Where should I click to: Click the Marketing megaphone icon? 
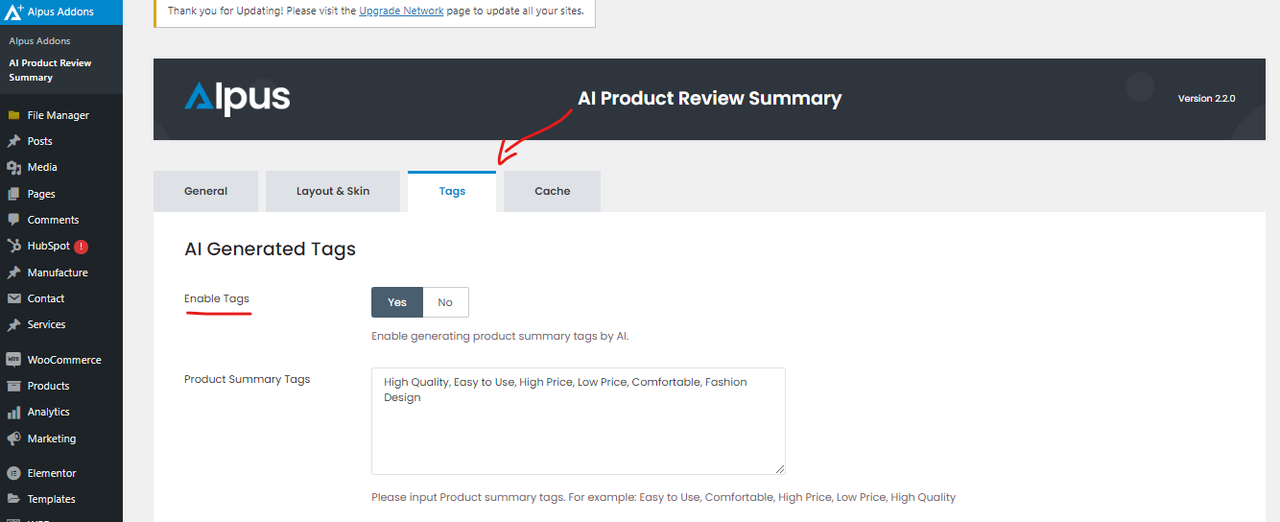click(14, 438)
